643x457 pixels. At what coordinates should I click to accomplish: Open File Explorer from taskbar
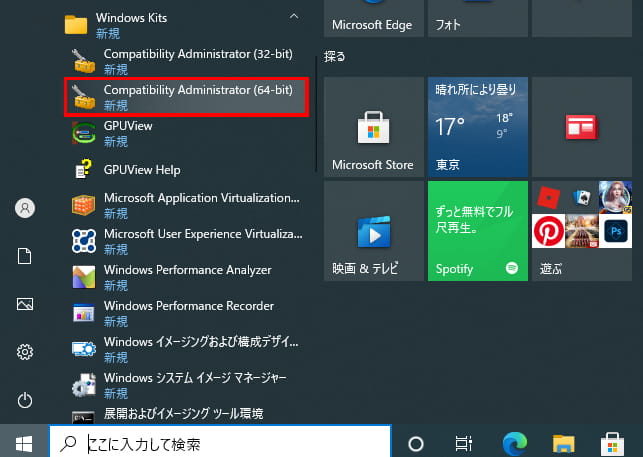[x=563, y=443]
